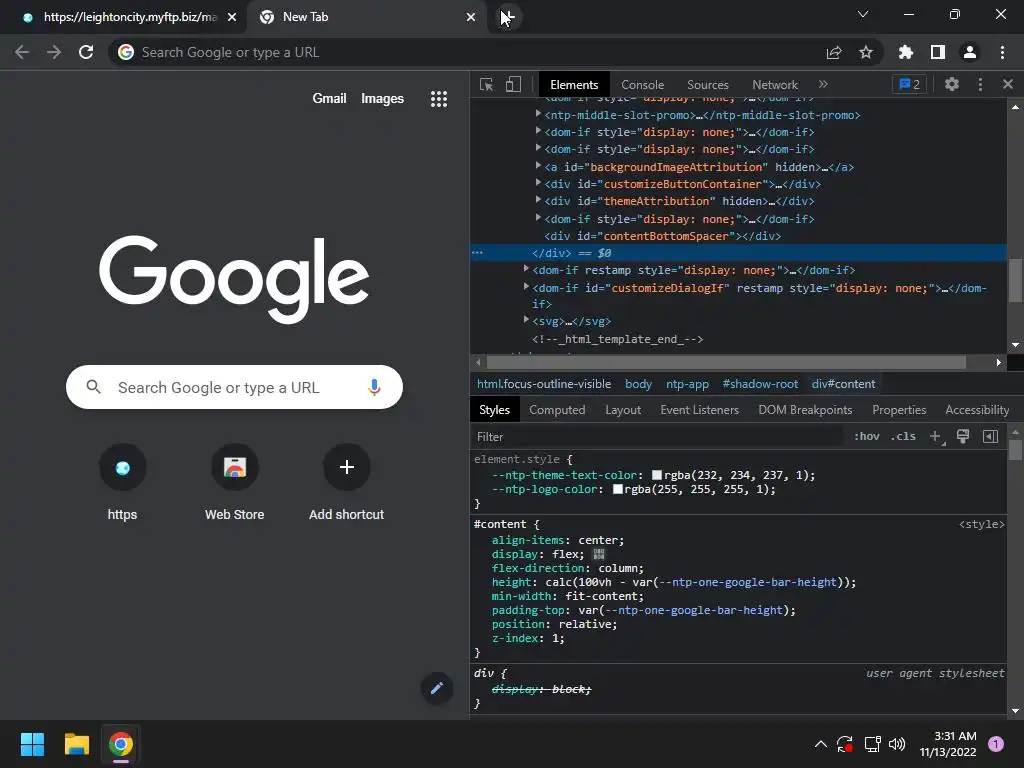Open the 2 issues counter badge

point(909,84)
